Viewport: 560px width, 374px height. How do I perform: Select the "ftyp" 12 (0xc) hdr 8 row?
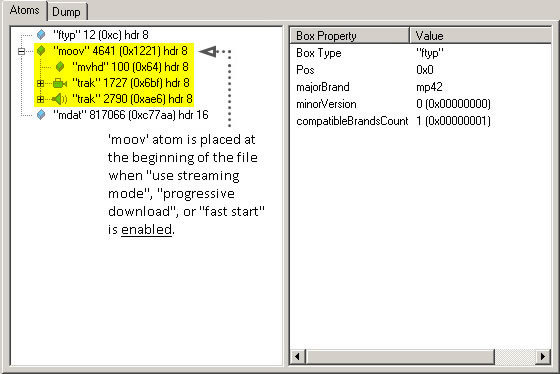point(101,35)
